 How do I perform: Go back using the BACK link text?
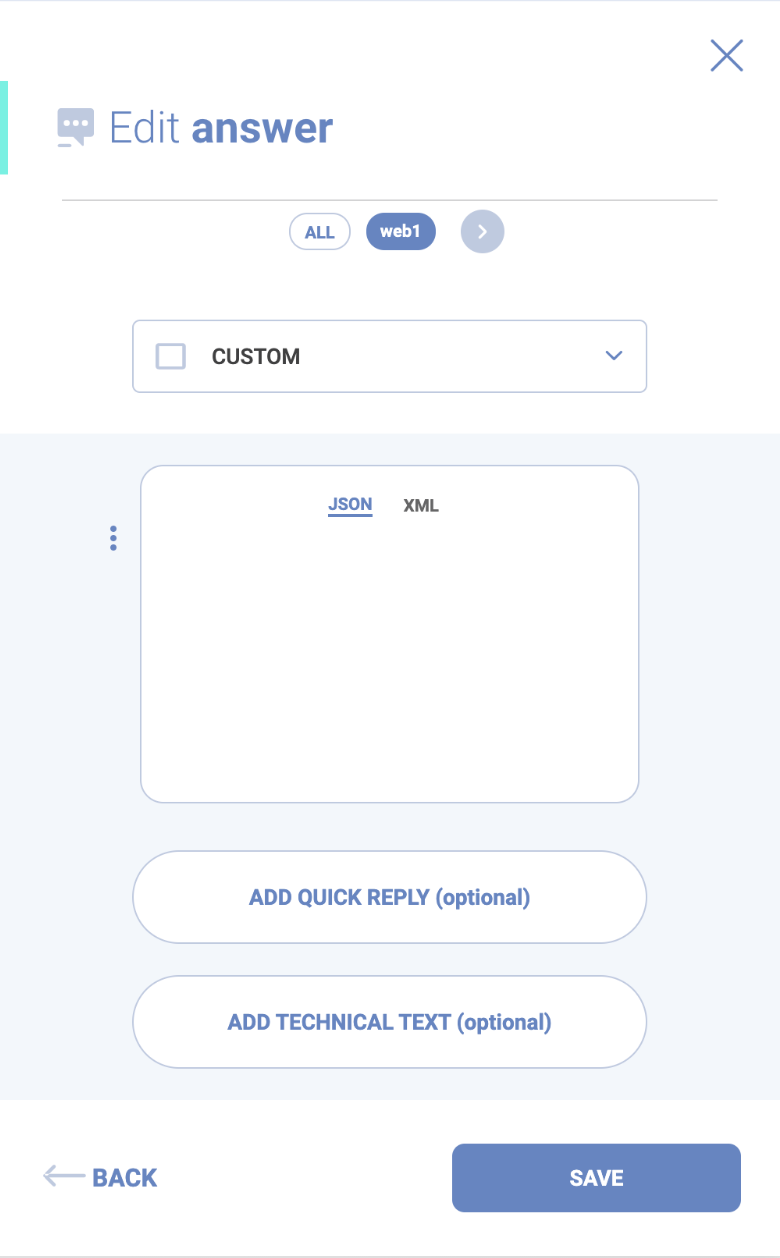tap(125, 1178)
